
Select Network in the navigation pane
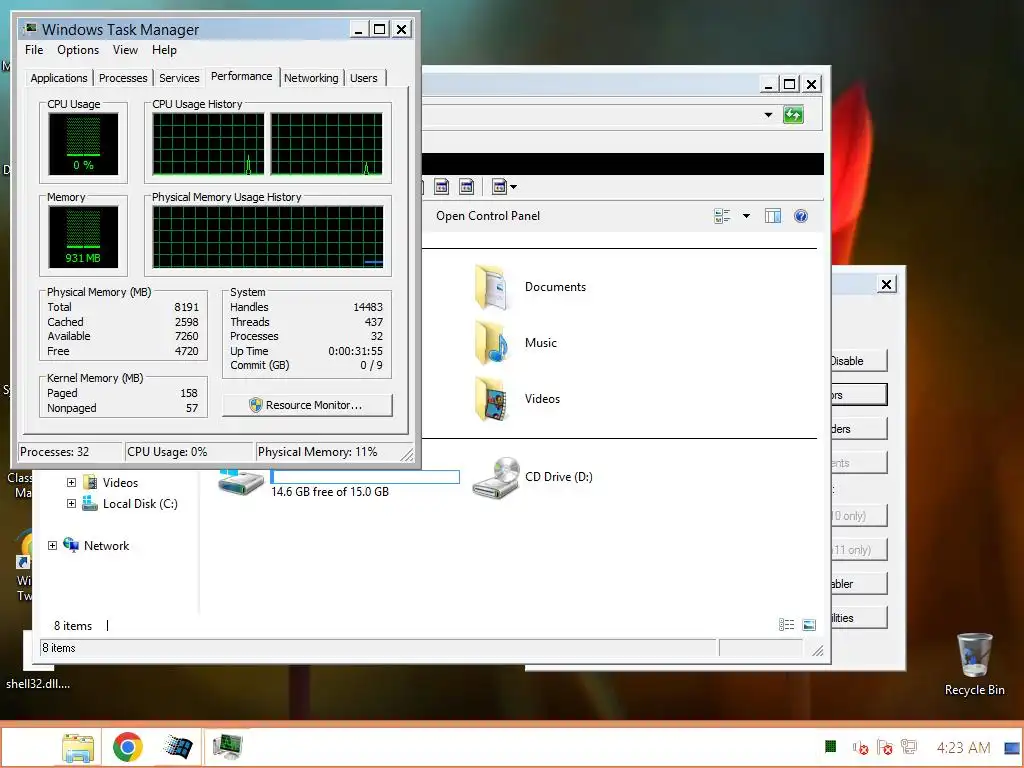(x=106, y=545)
